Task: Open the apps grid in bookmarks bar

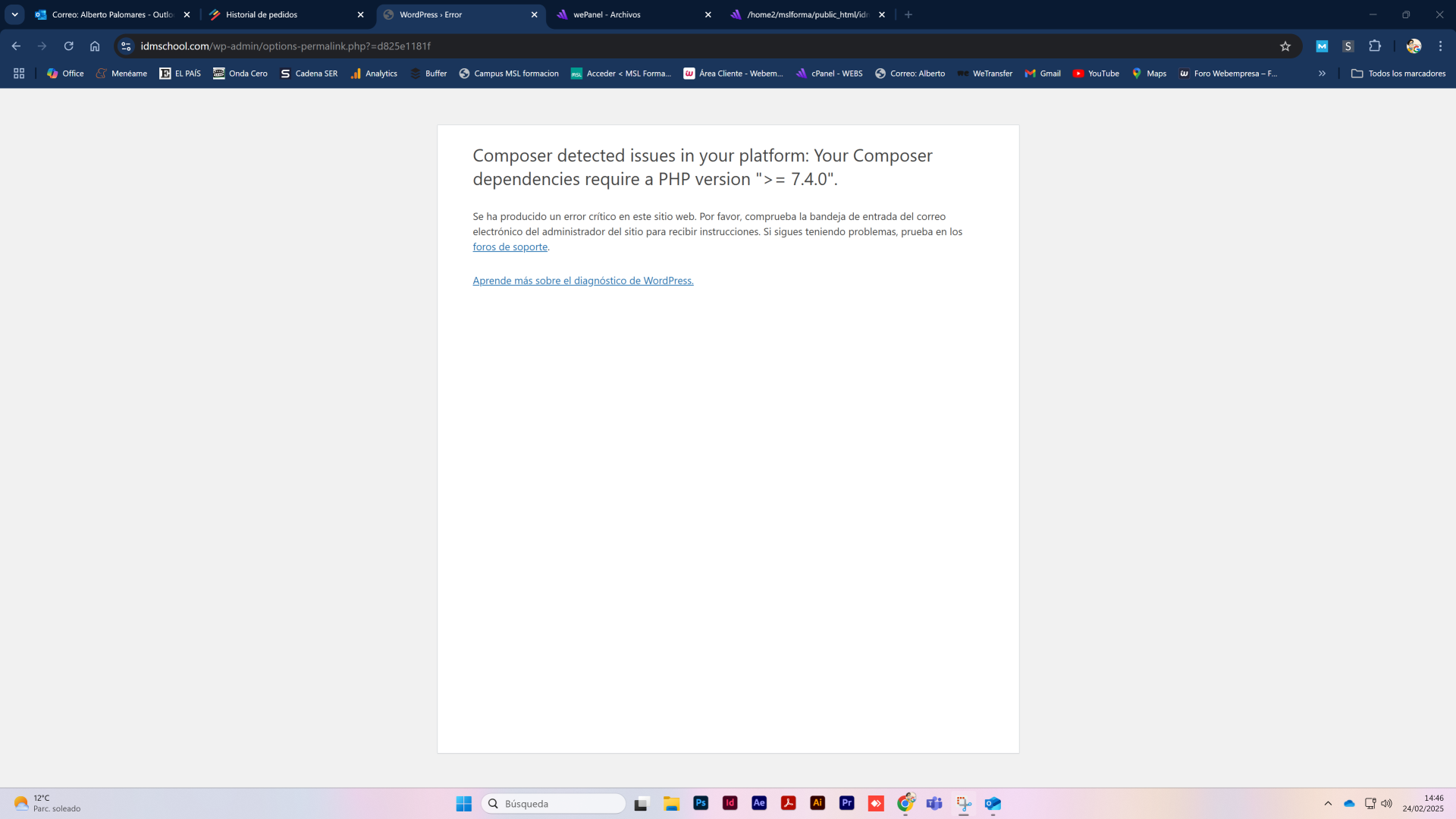Action: [x=19, y=74]
